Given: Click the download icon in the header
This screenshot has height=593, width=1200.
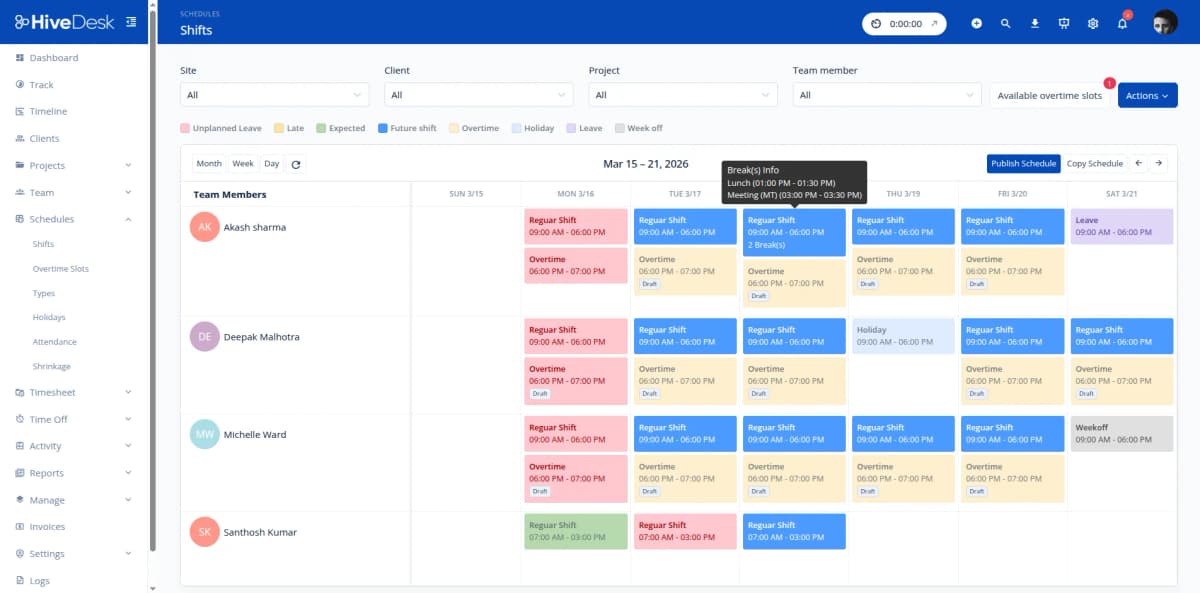Looking at the screenshot, I should point(1035,22).
